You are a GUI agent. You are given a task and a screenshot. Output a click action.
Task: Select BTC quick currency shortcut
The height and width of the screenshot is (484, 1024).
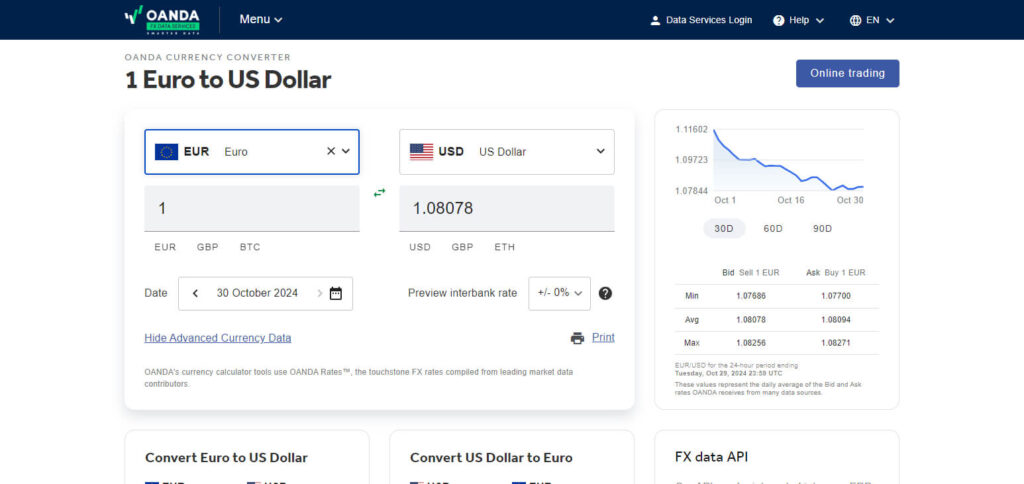click(249, 247)
